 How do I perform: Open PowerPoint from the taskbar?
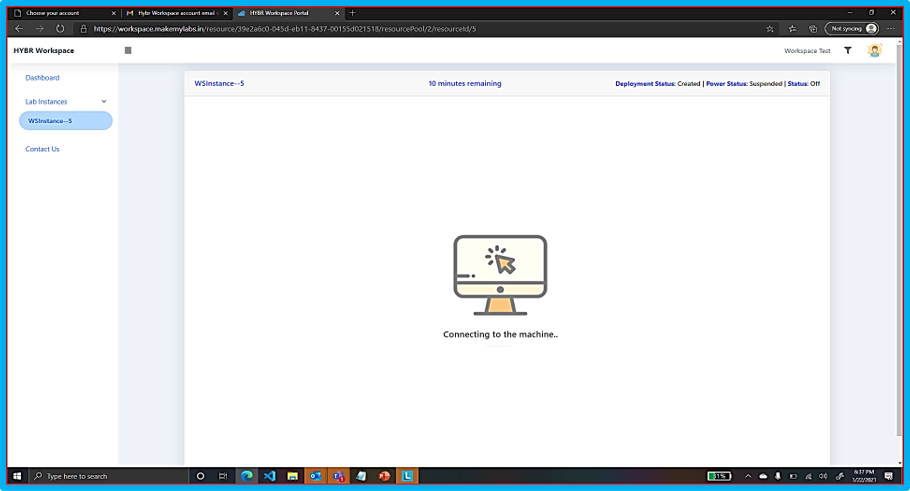[x=384, y=476]
